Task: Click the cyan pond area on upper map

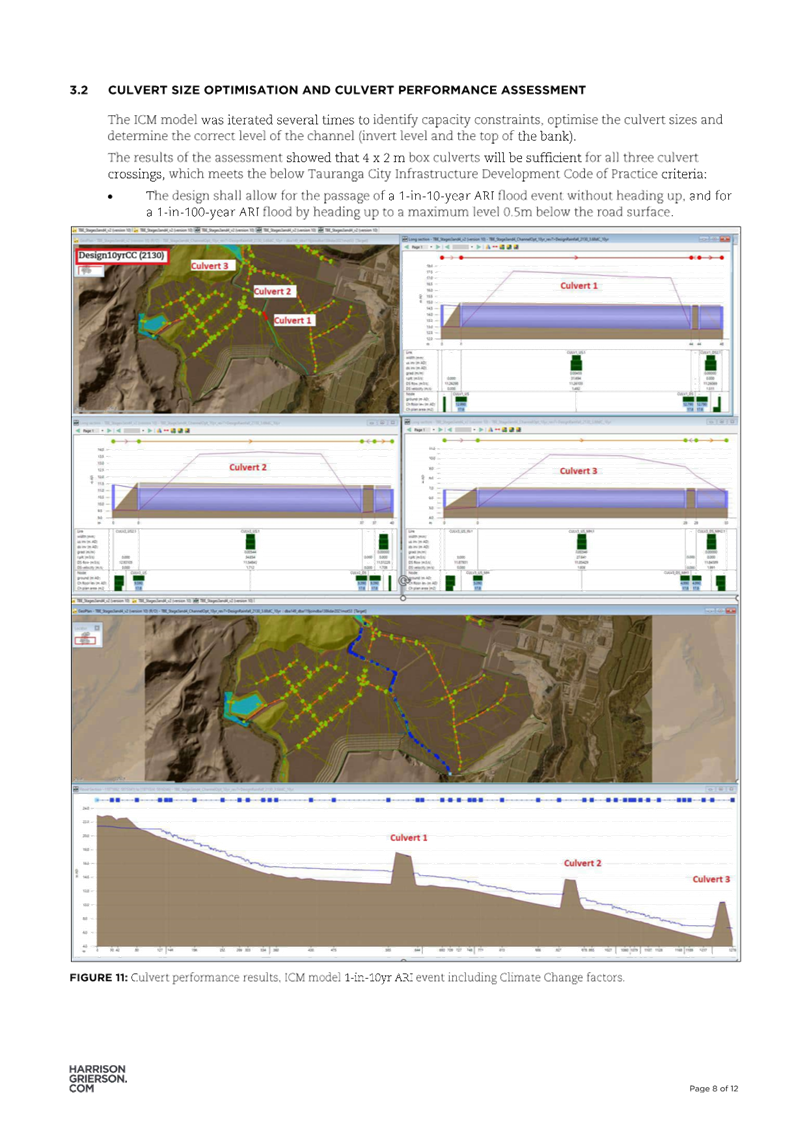Action: coord(155,323)
